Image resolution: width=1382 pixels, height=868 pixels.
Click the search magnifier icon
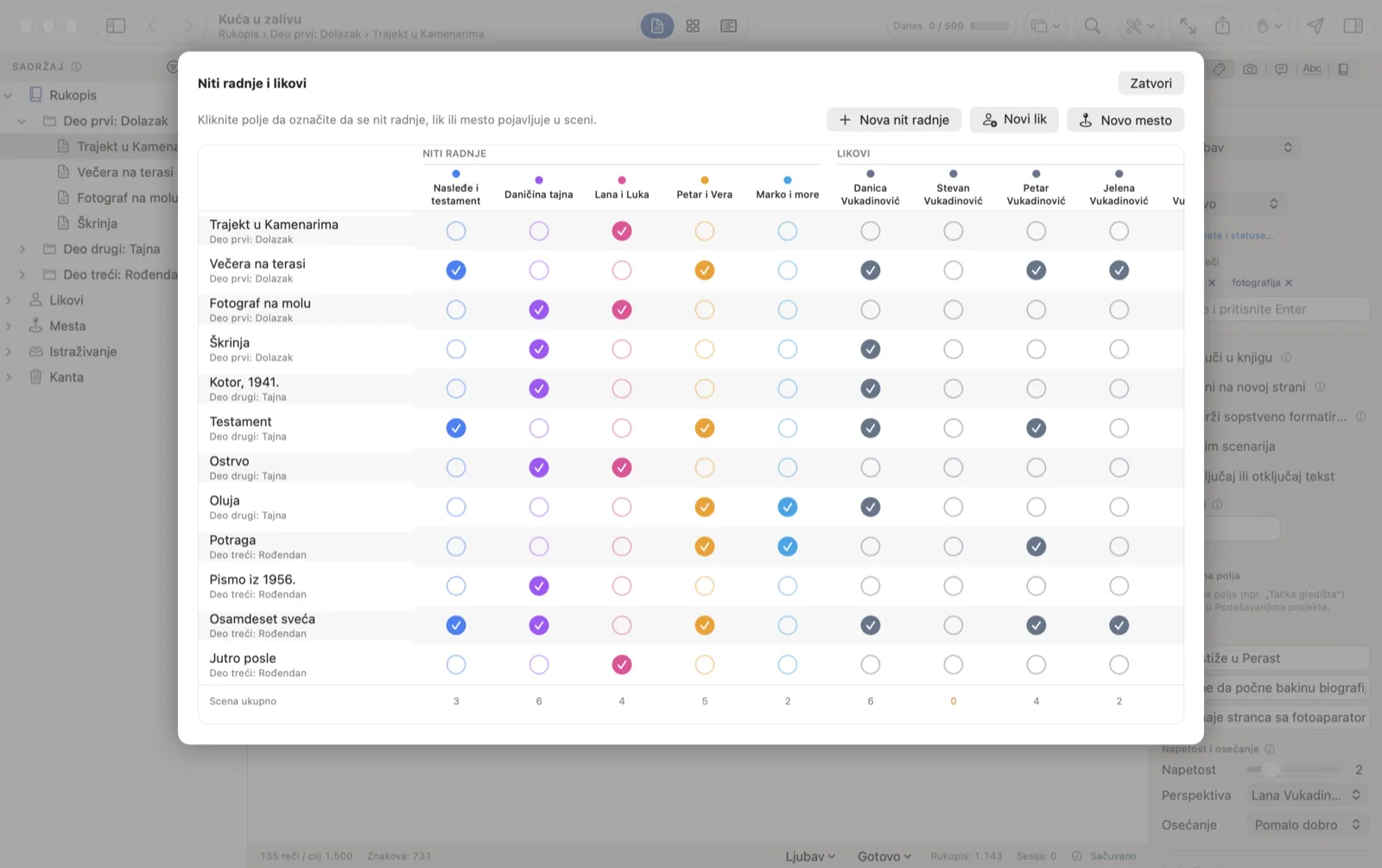click(x=1093, y=26)
